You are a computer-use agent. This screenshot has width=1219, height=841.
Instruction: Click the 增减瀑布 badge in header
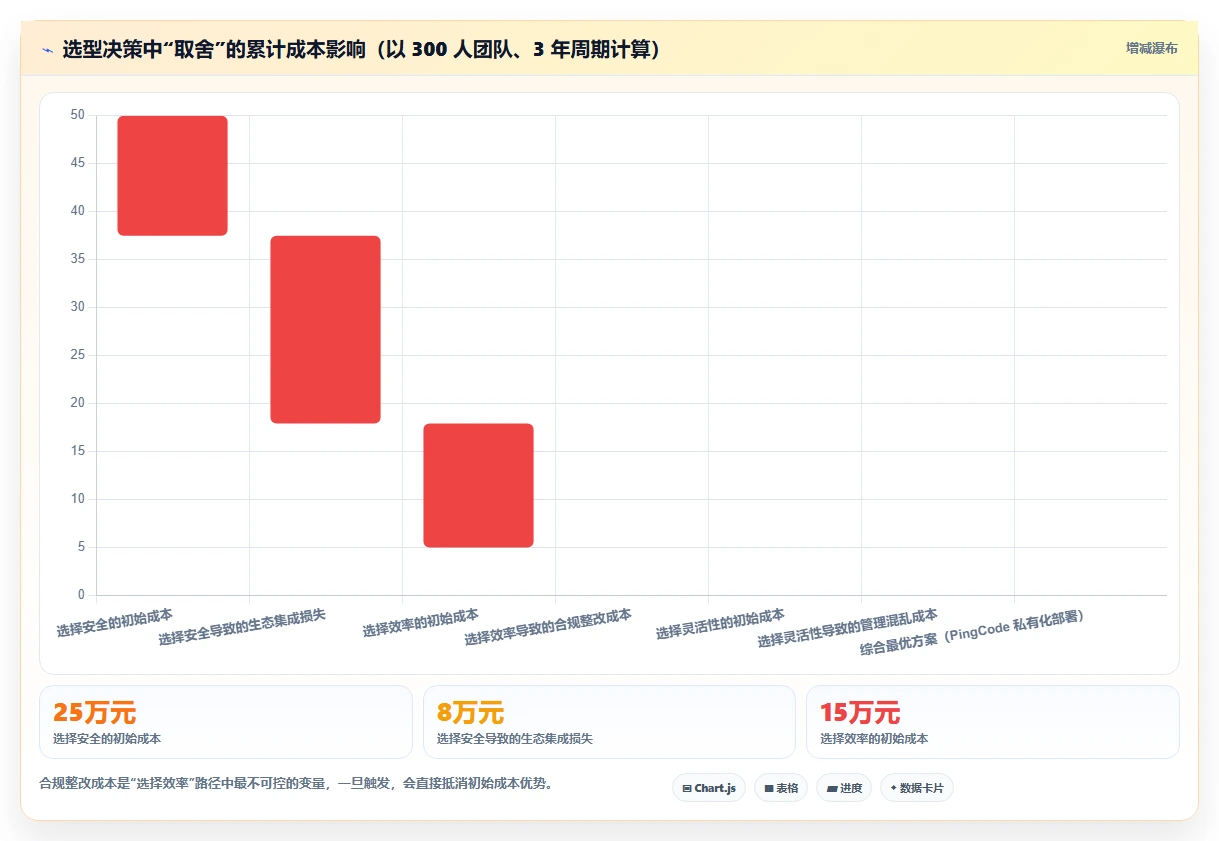click(x=1151, y=48)
